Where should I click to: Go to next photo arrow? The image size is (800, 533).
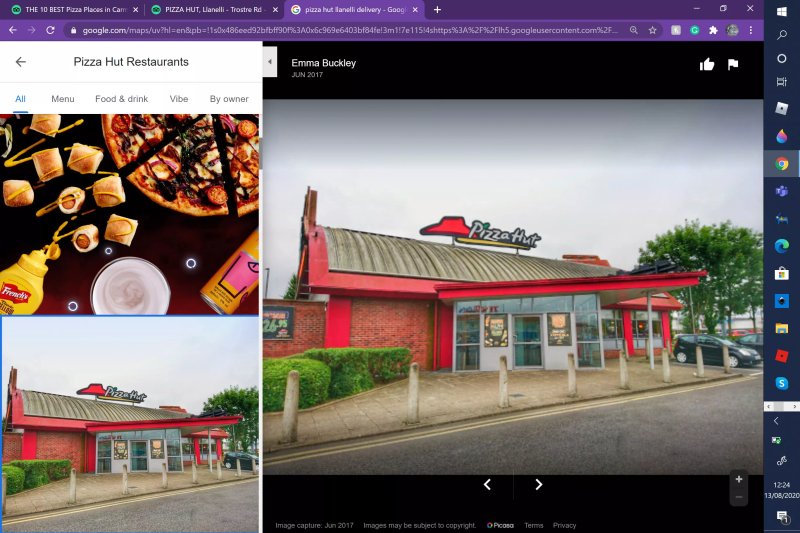(539, 485)
